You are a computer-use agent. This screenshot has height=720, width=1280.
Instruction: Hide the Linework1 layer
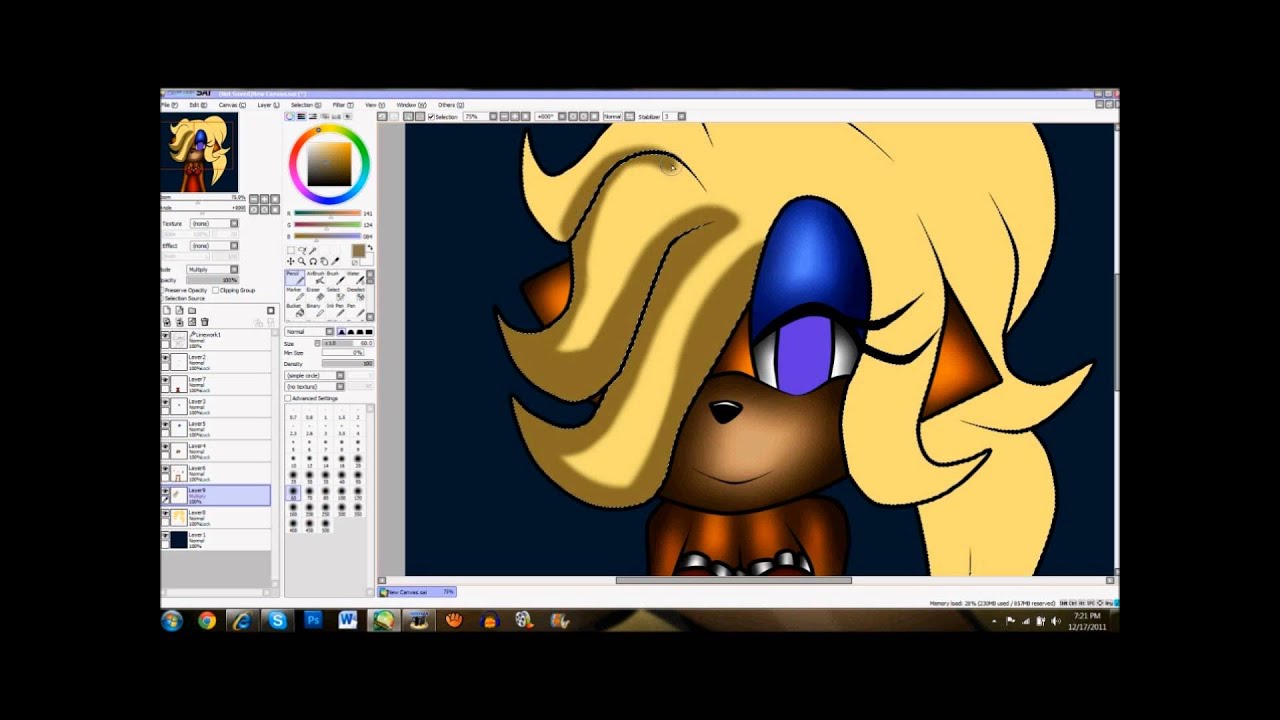click(x=165, y=336)
